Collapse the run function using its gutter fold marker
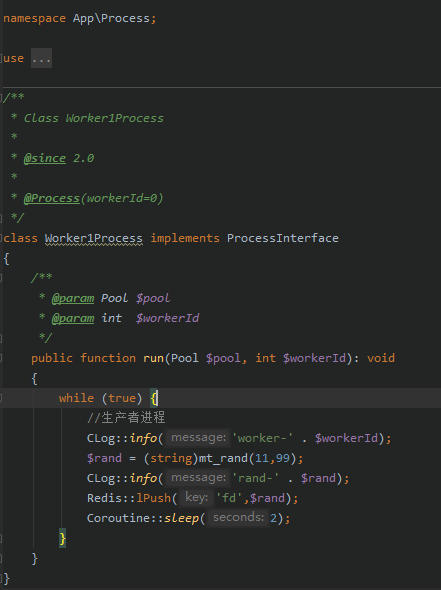441x590 pixels. (x=1, y=358)
